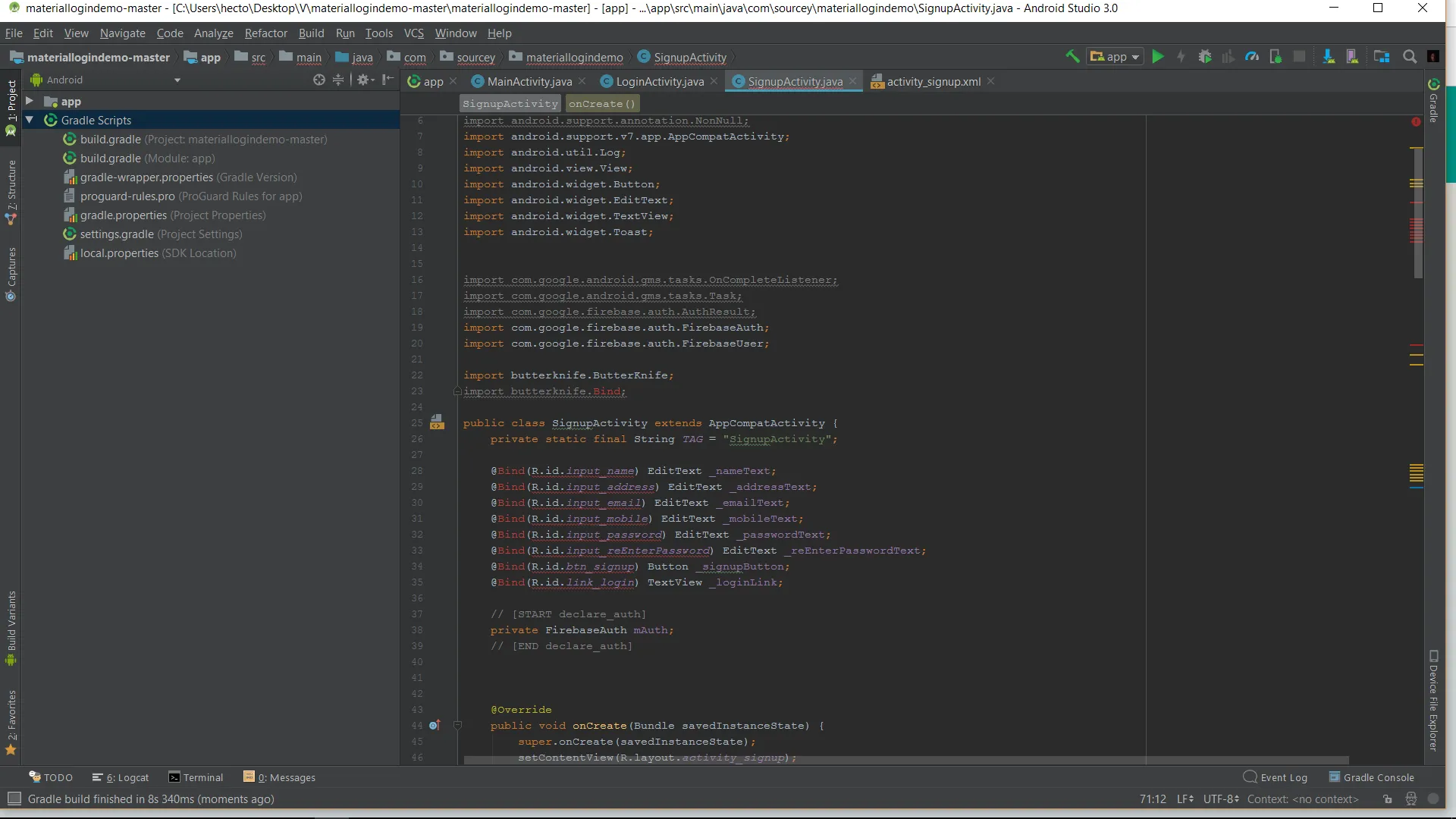Open the Android Profiler gauge icon
The width and height of the screenshot is (1456, 819).
pyautogui.click(x=1252, y=56)
